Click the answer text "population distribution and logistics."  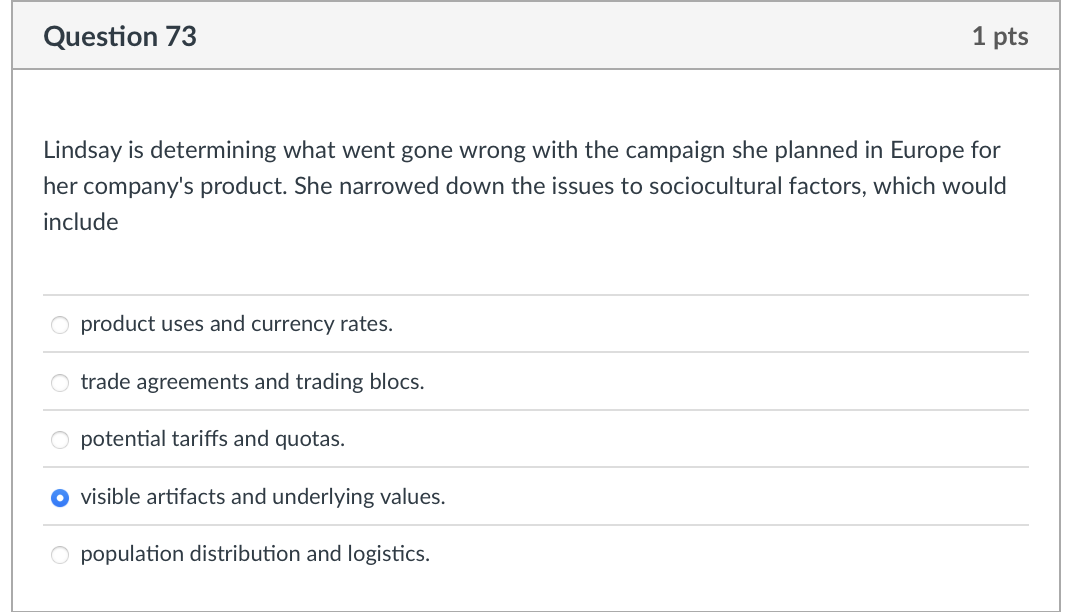pos(255,553)
